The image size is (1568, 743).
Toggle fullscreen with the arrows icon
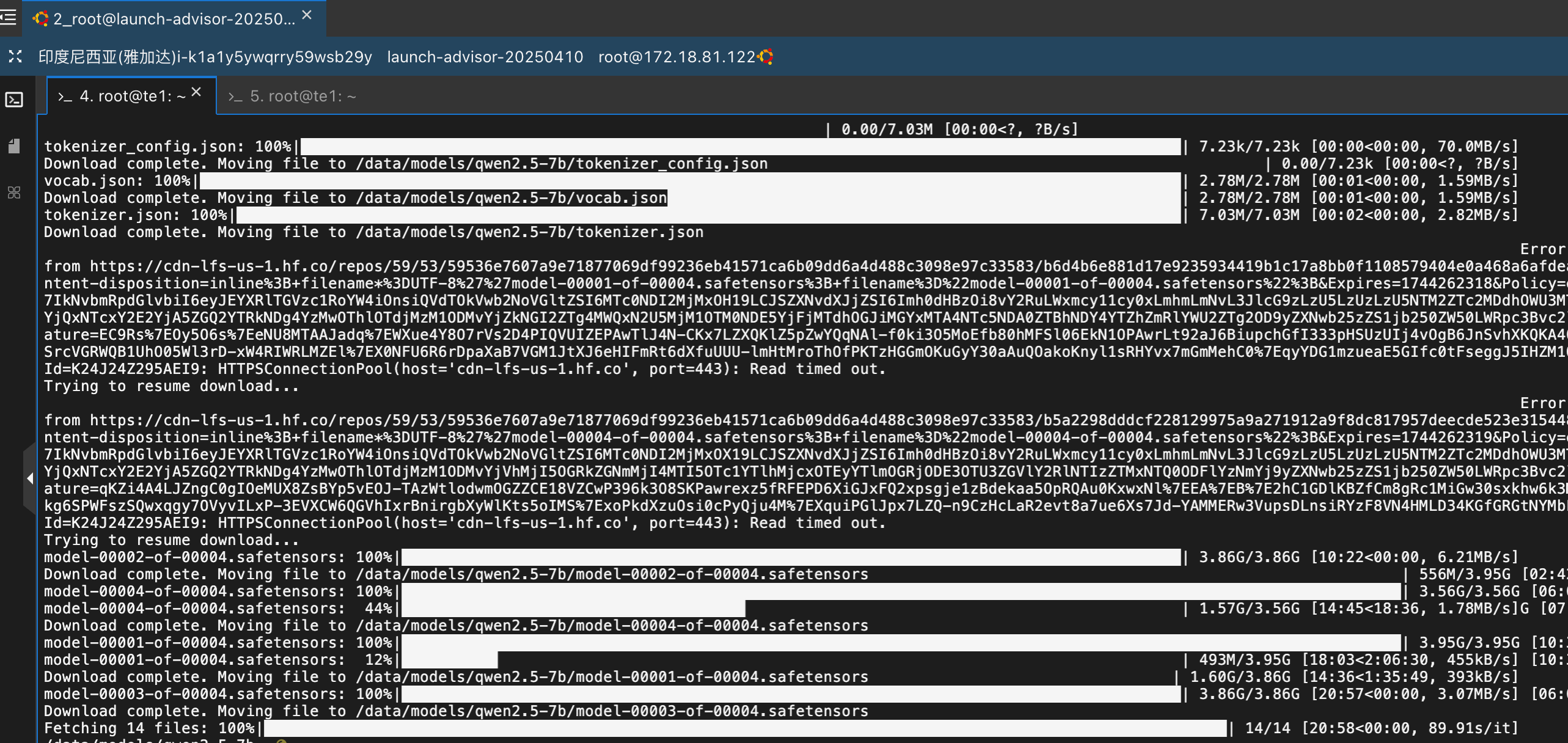(x=15, y=57)
